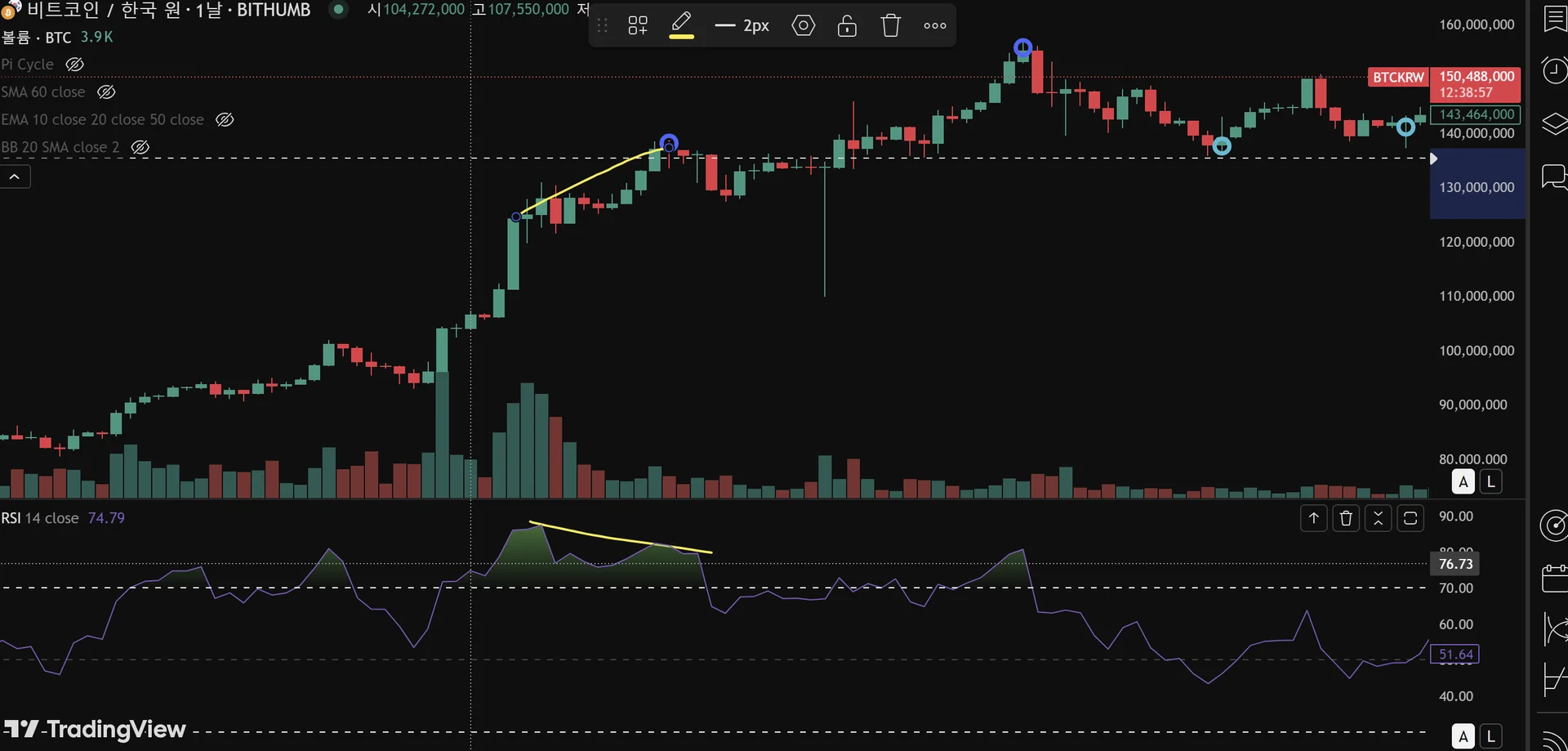Screen dimensions: 1568x751
Task: Open drawing settings hexagon icon
Action: point(804,25)
